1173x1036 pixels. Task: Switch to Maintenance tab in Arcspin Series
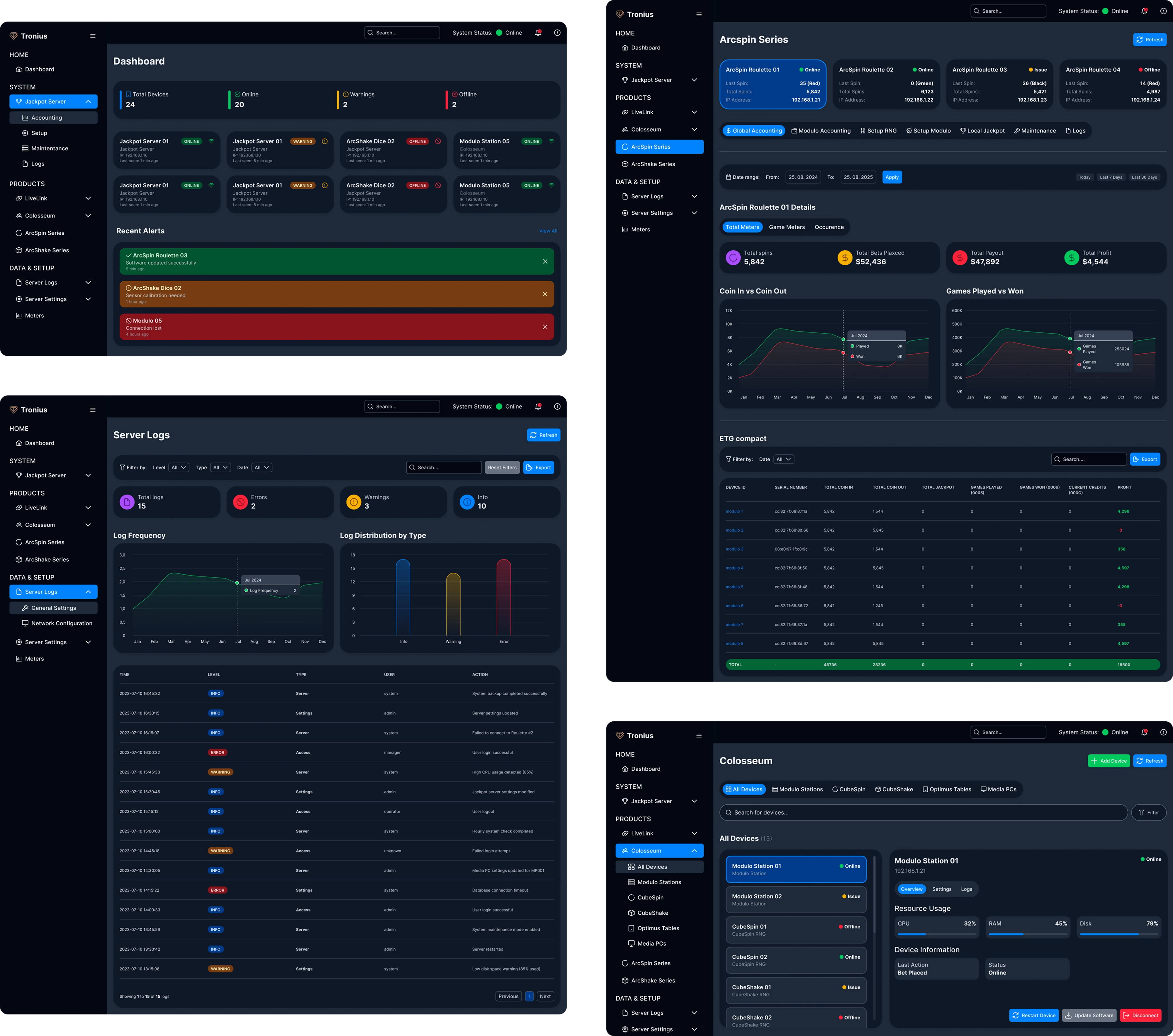1035,131
